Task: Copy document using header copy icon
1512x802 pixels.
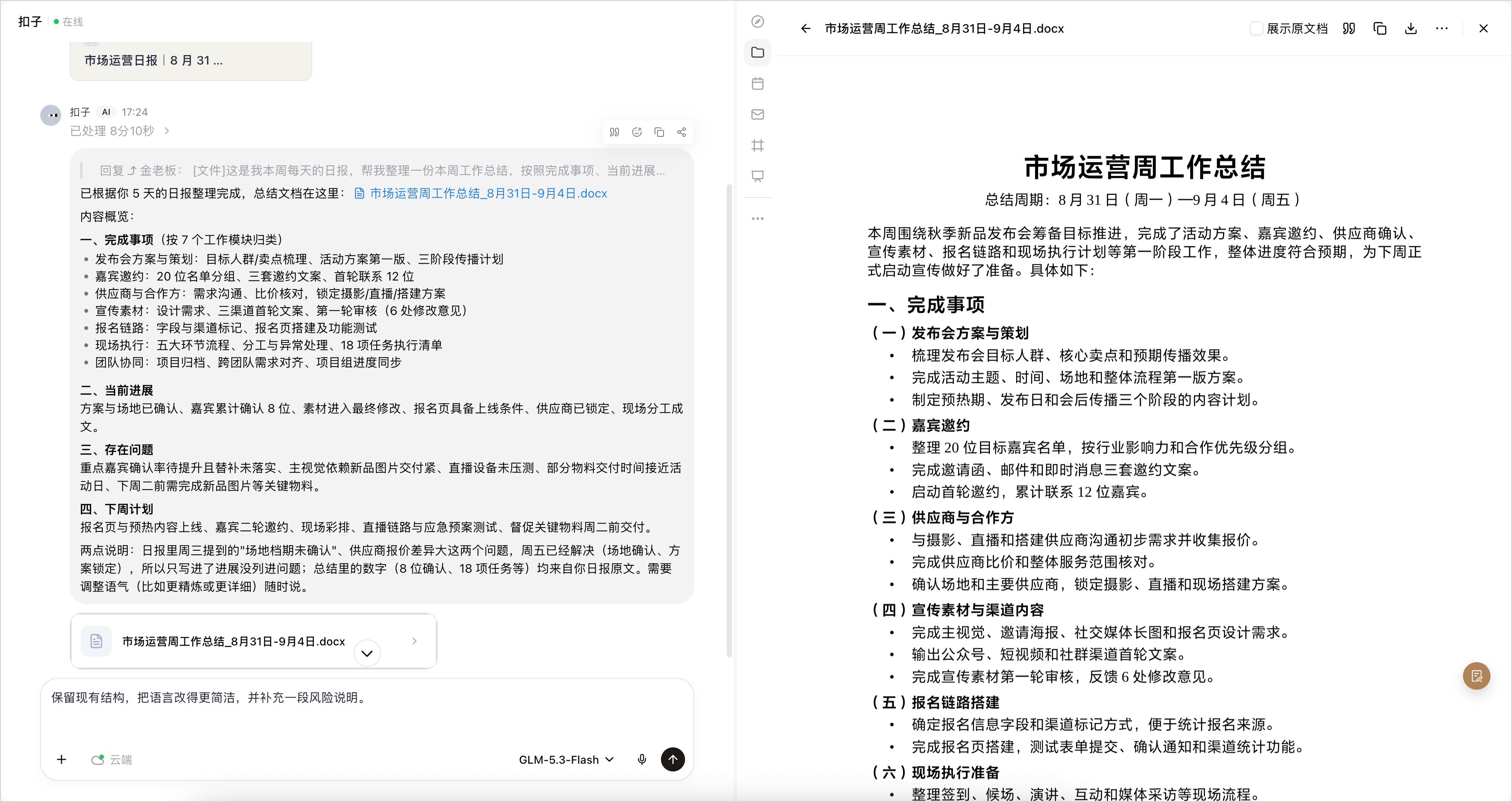Action: coord(1380,28)
